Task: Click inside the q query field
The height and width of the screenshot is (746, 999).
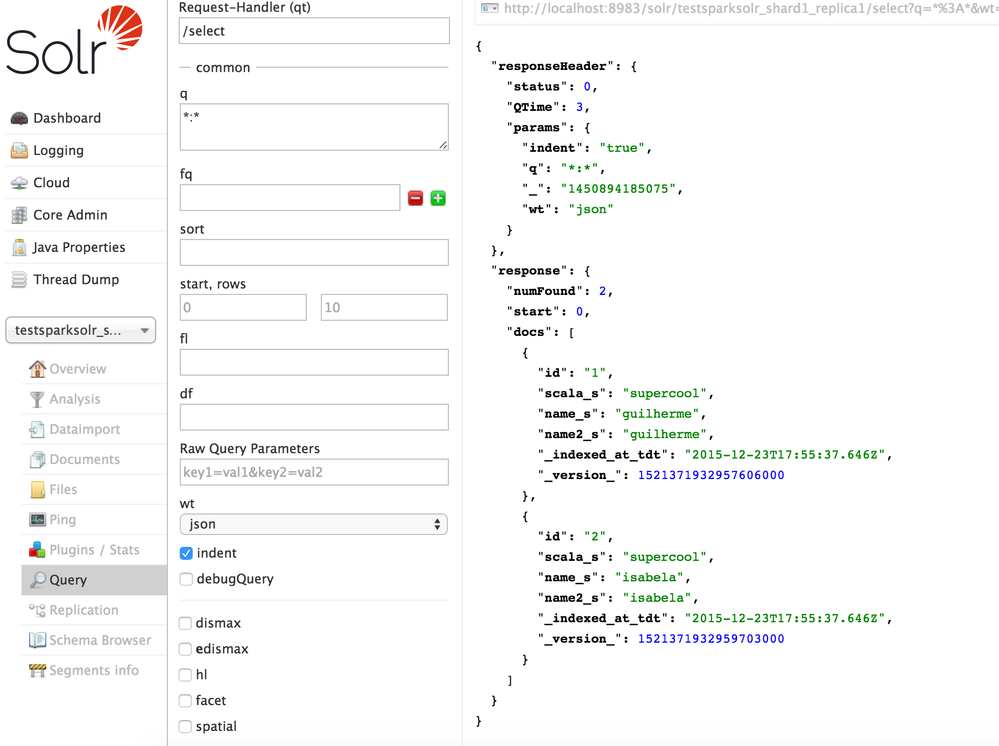Action: point(313,126)
